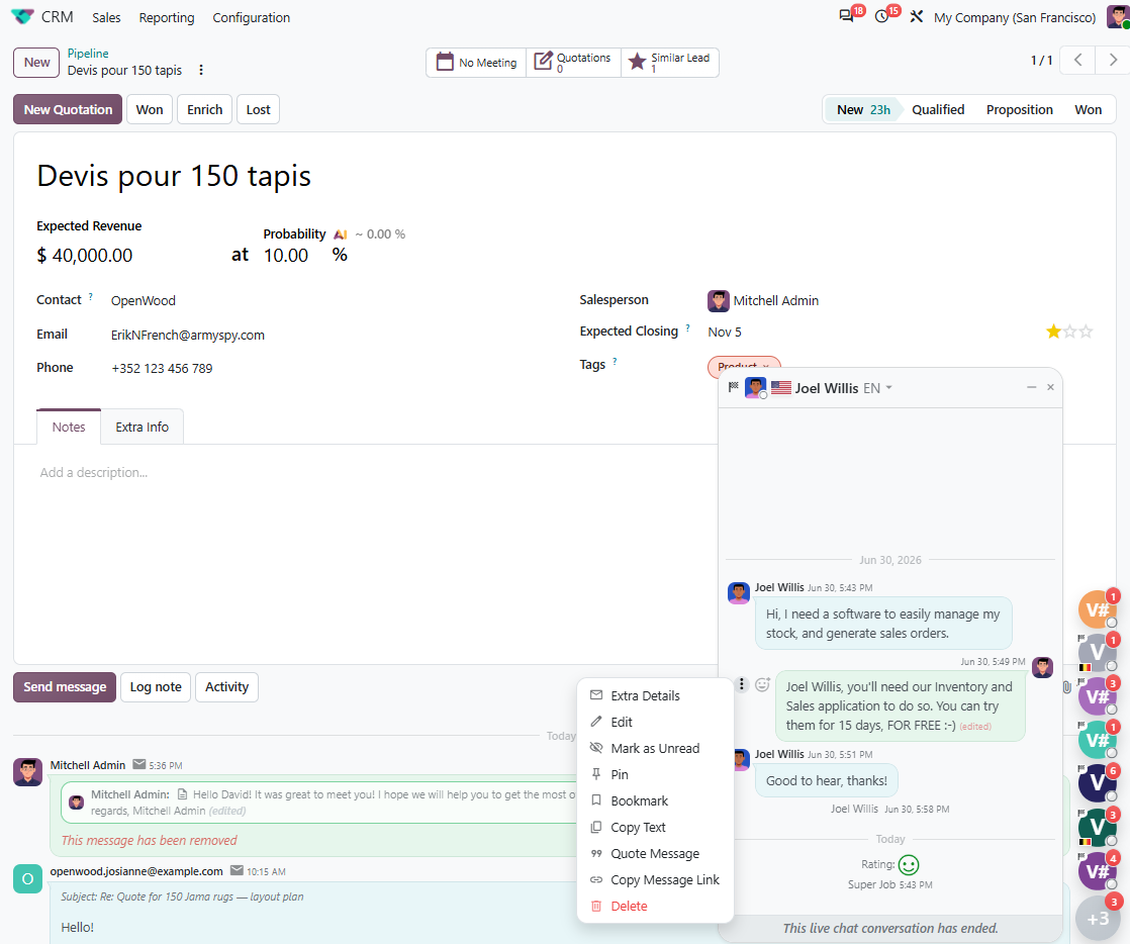
Task: Choose Quote Message option
Action: 655,853
